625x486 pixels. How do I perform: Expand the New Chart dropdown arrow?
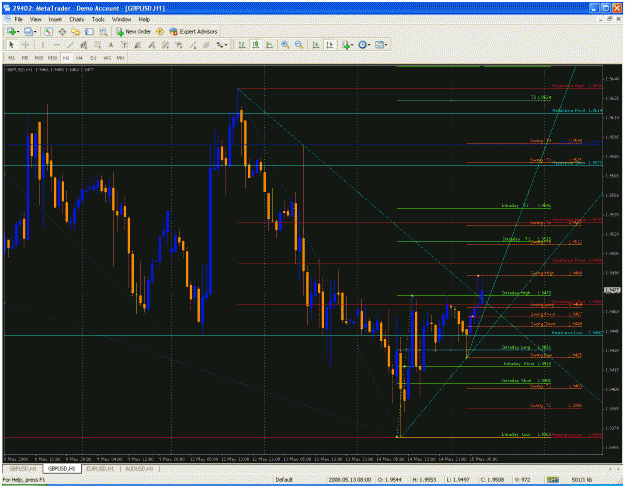coord(18,31)
